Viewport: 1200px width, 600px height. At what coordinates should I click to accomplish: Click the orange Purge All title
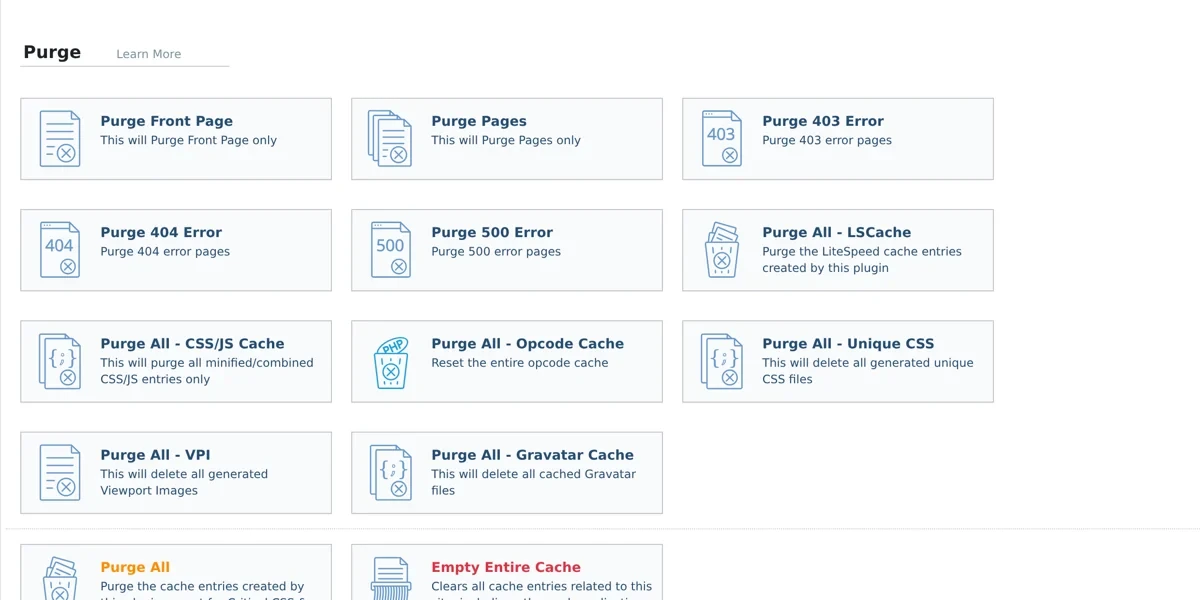(x=135, y=567)
